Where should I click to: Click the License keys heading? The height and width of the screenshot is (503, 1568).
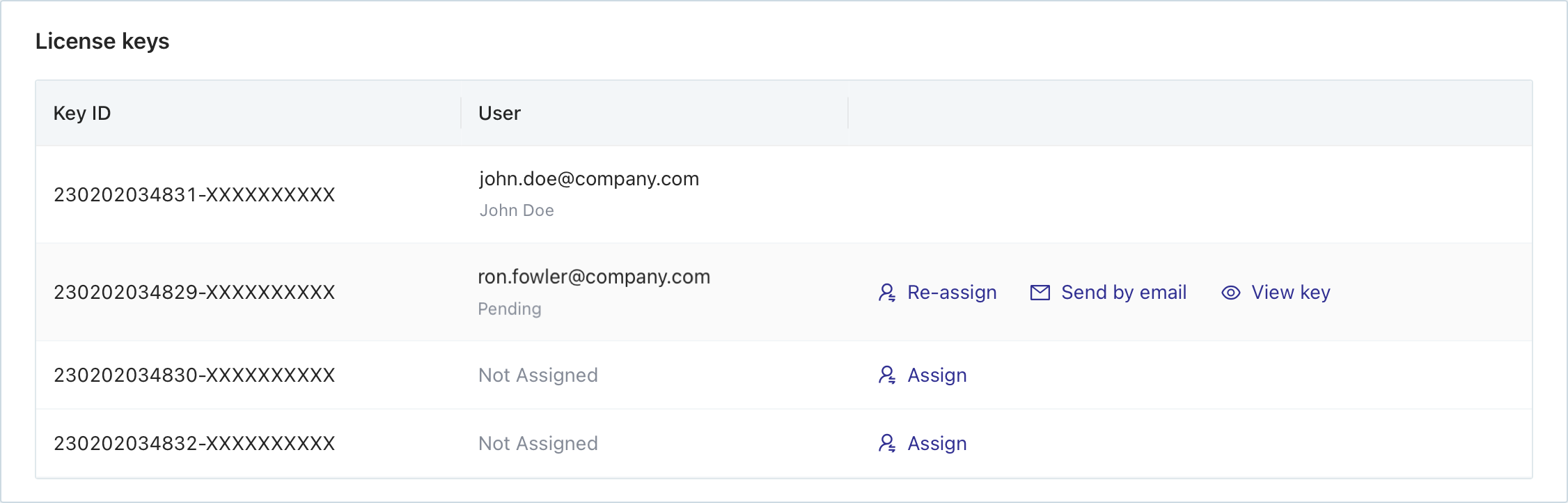click(102, 42)
